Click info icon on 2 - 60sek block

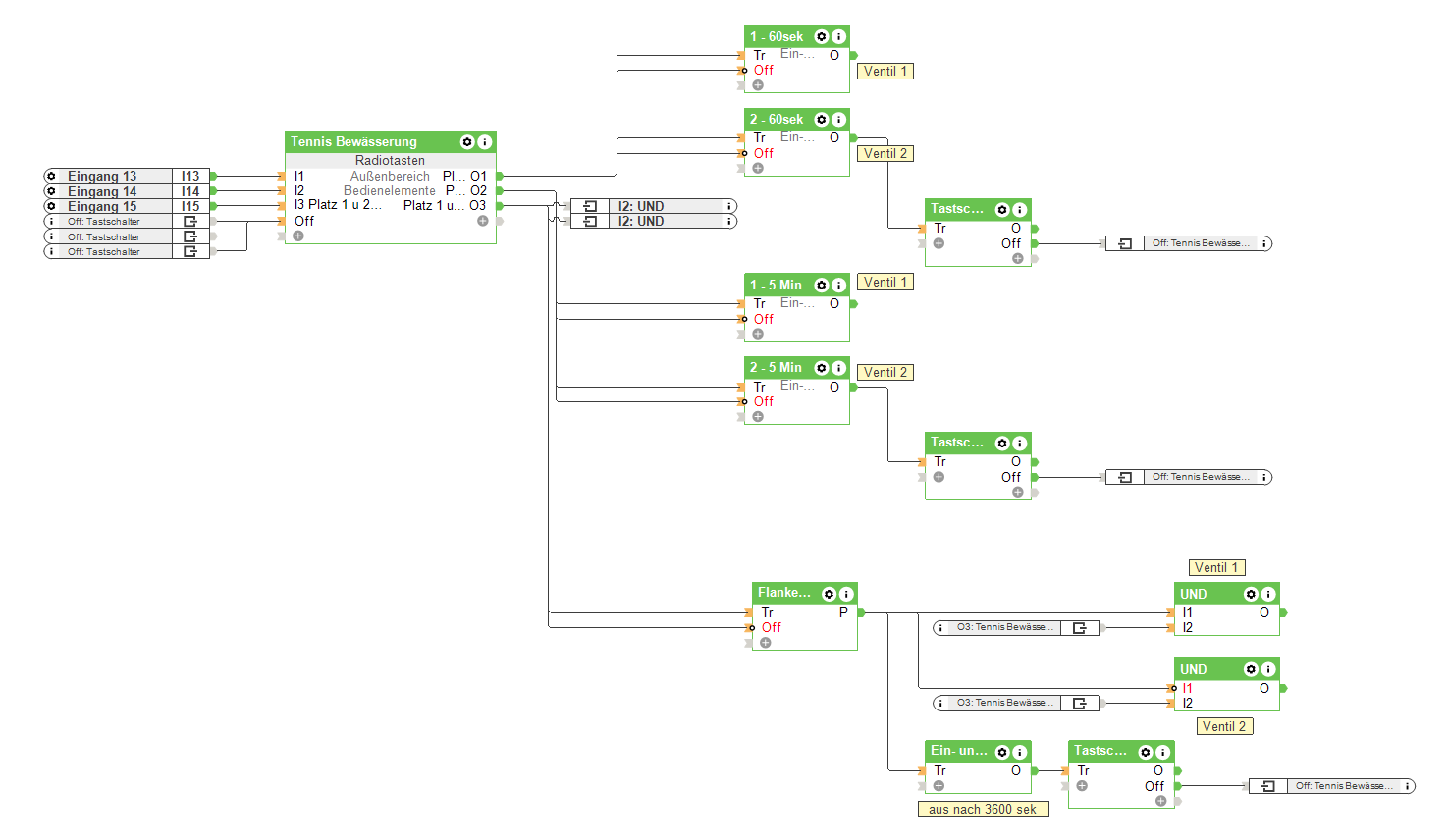click(x=838, y=120)
